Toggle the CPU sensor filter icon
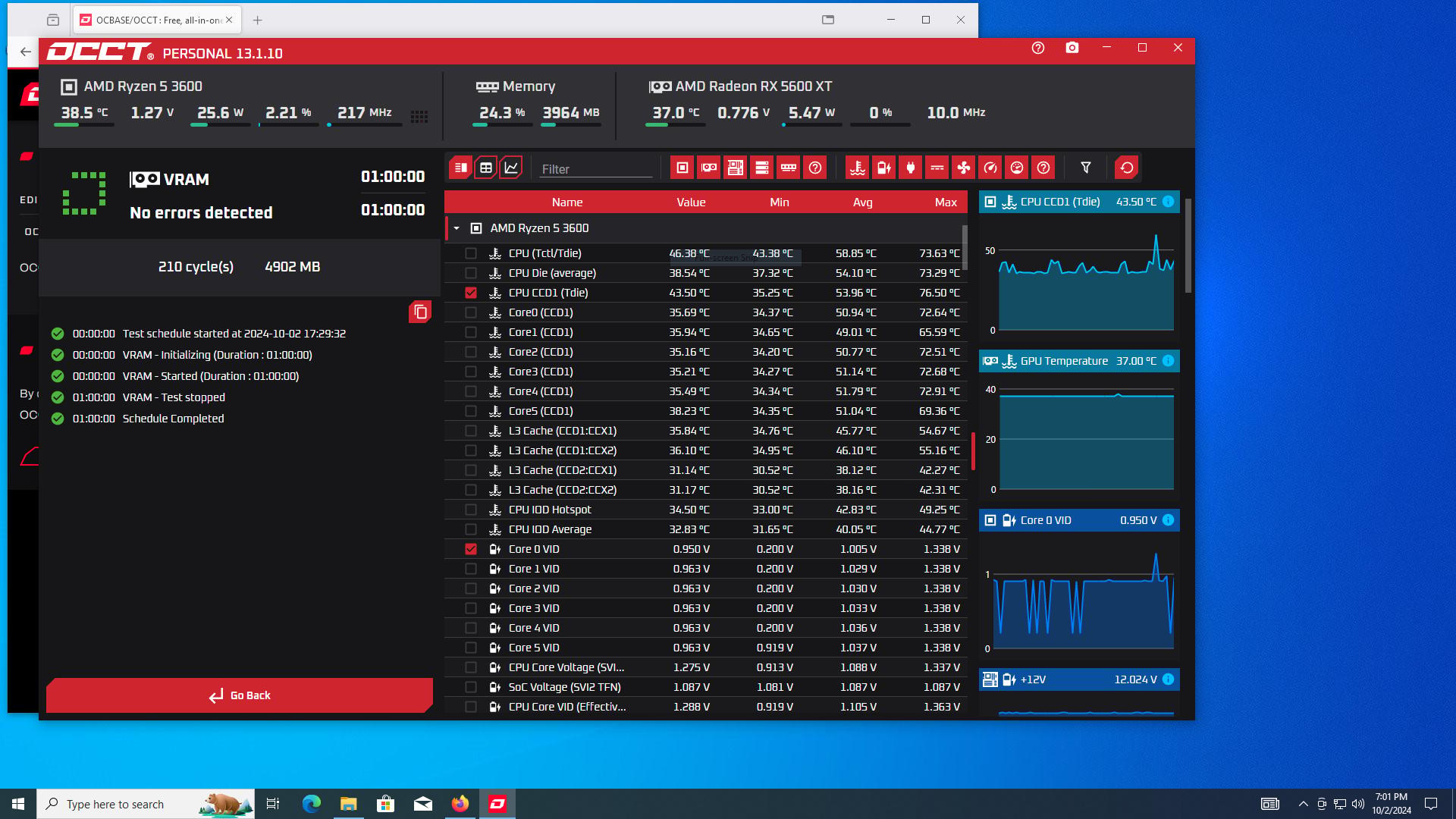The width and height of the screenshot is (1456, 819). [682, 168]
